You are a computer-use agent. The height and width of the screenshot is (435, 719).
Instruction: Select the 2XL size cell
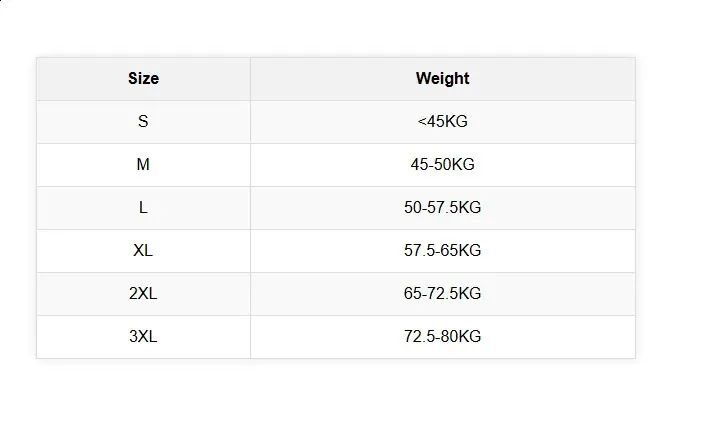pos(143,293)
